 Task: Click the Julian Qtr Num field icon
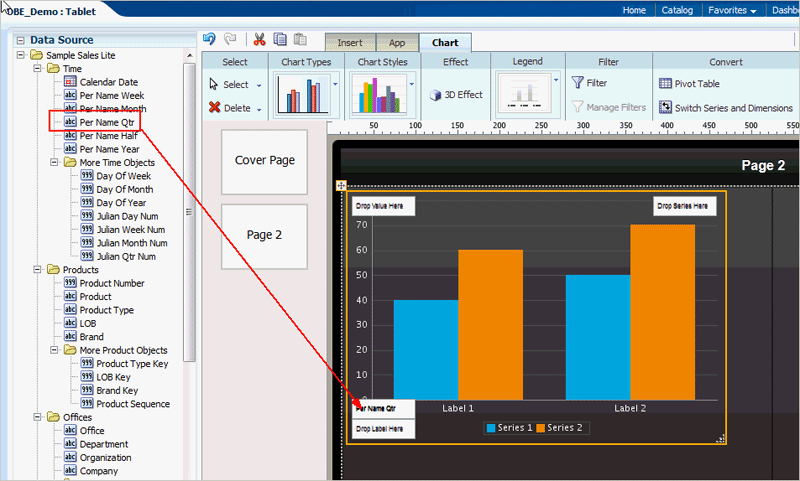click(x=87, y=256)
